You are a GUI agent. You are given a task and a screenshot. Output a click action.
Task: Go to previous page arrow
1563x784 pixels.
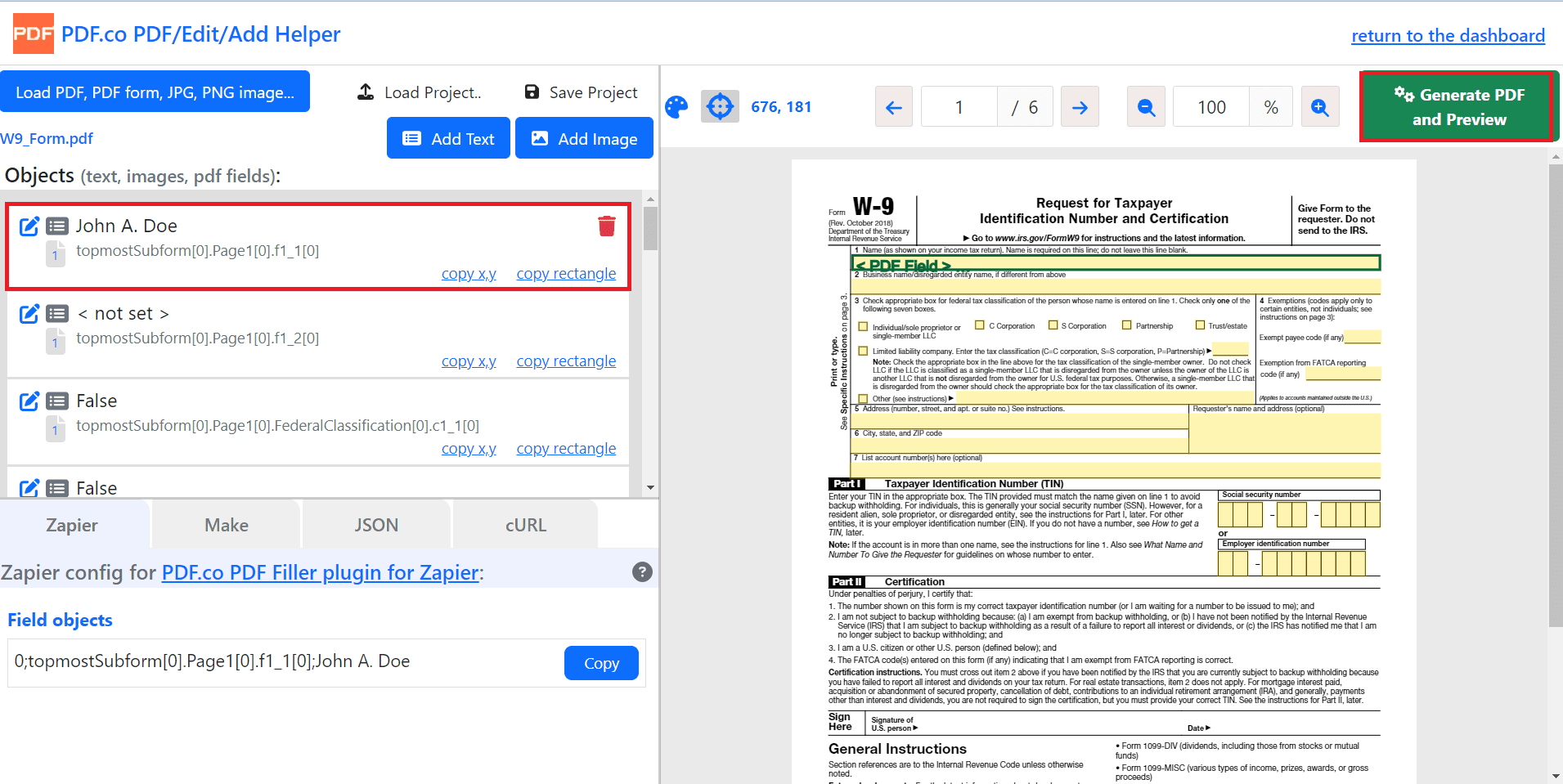pos(894,107)
